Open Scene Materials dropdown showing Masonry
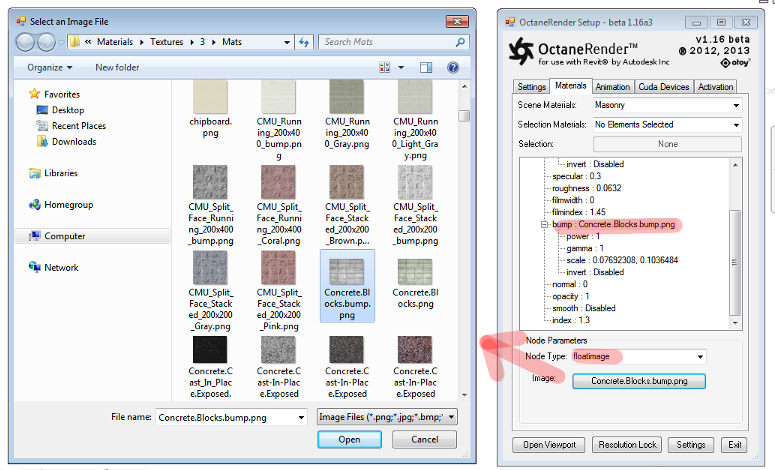This screenshot has width=775, height=470. point(667,105)
